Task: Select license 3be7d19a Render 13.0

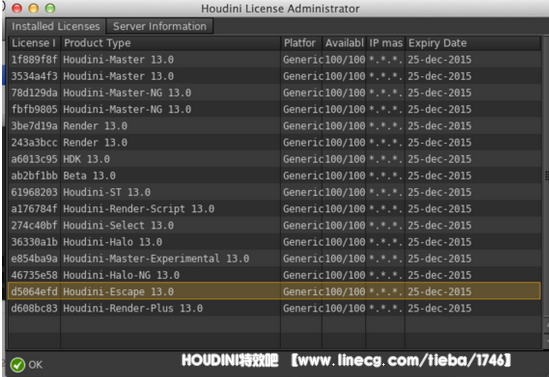Action: click(274, 126)
